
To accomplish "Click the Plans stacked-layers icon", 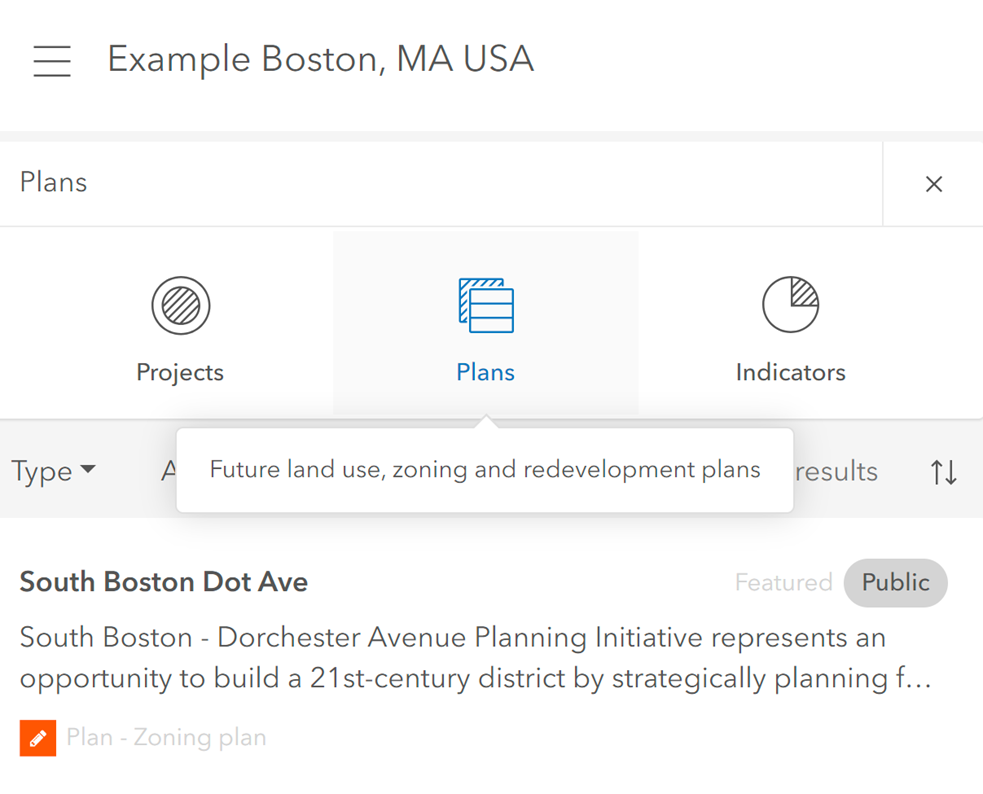I will 485,304.
